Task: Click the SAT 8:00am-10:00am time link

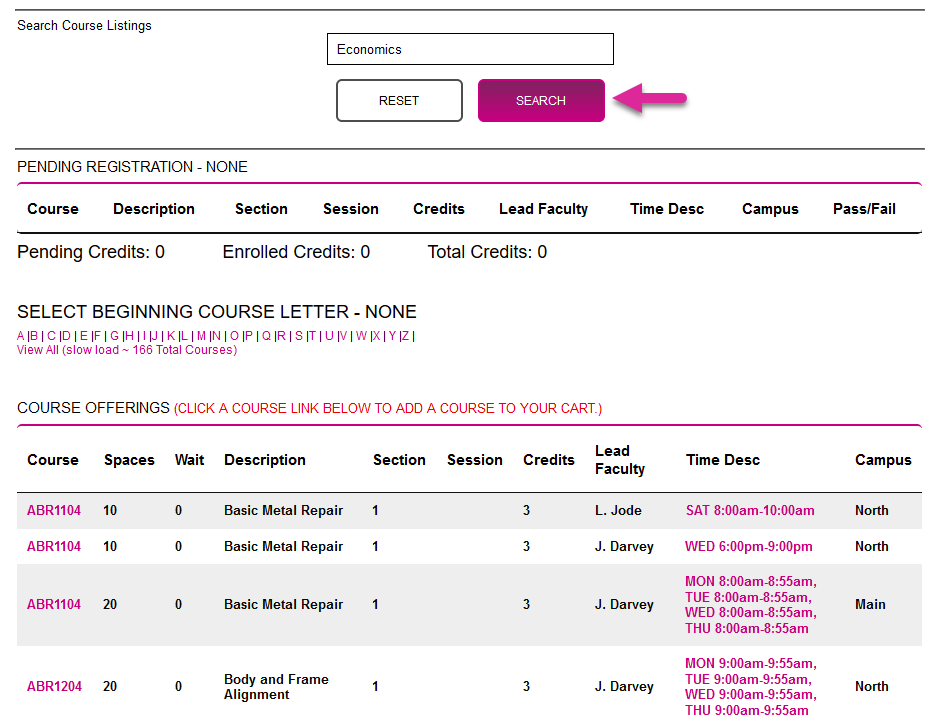Action: point(750,511)
